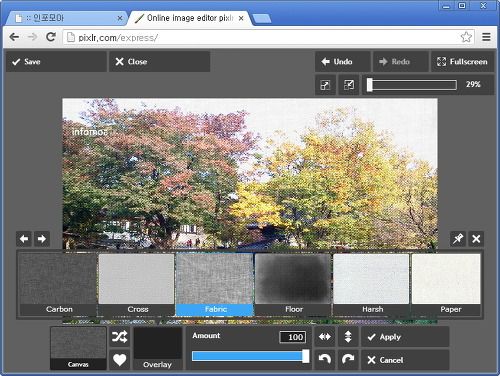Close the Online image editor tab
Image resolution: width=500 pixels, height=376 pixels.
coord(241,18)
